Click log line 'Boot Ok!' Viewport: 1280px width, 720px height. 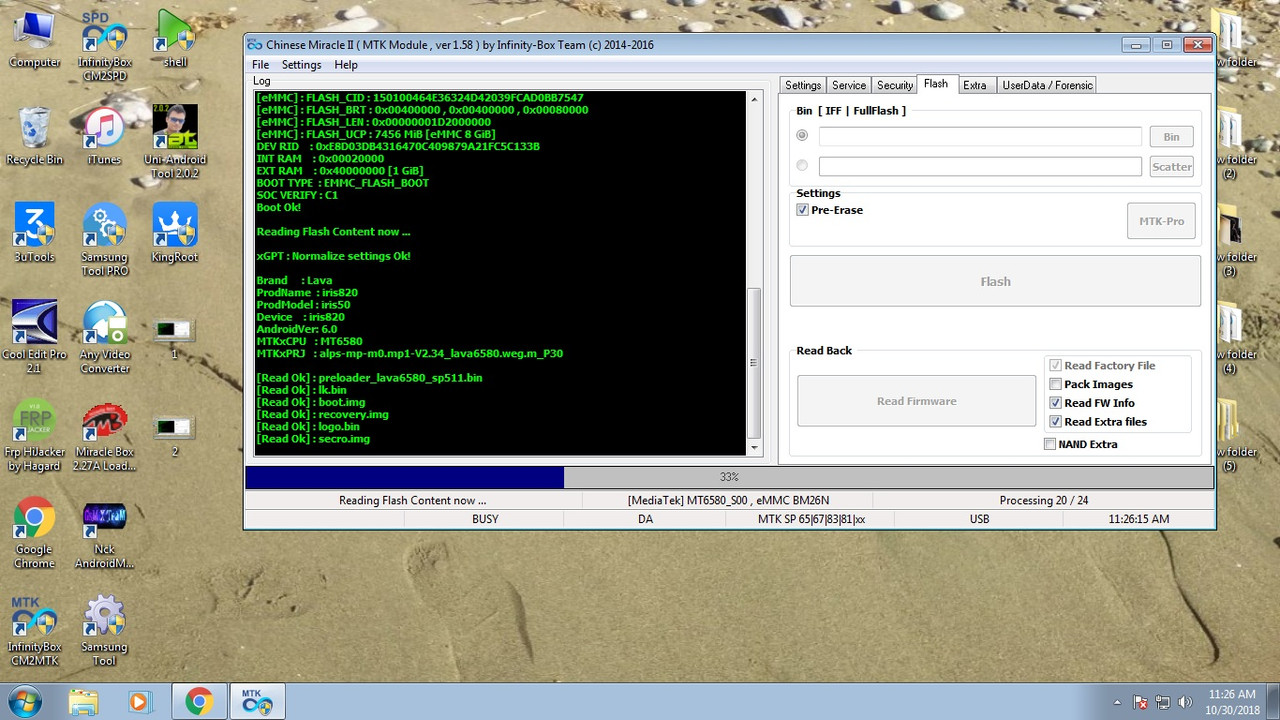[278, 207]
